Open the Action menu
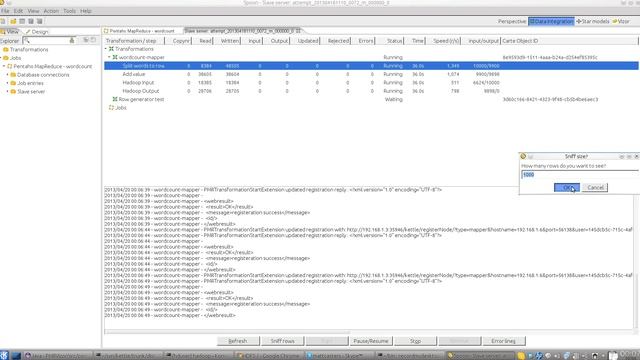This screenshot has height=360, width=640. click(51, 11)
